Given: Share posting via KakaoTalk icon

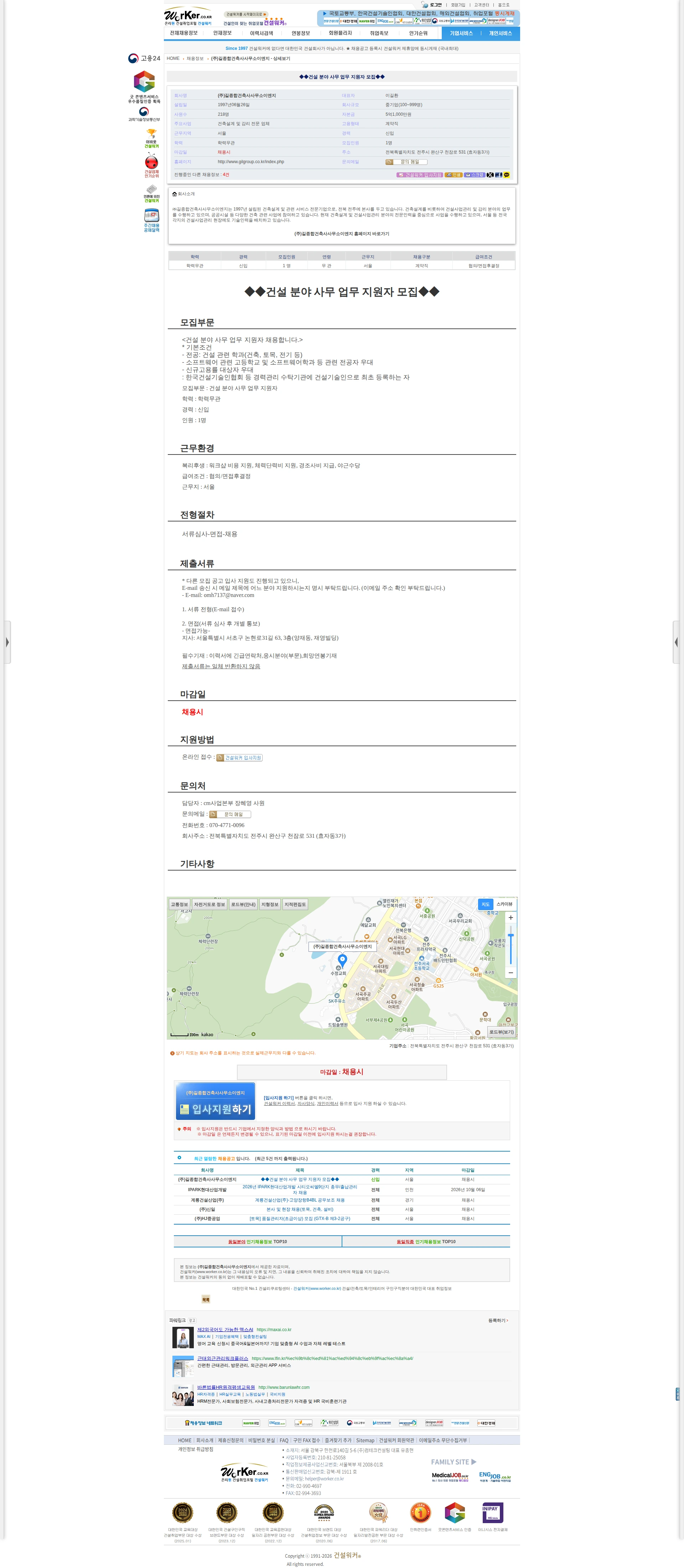Looking at the screenshot, I should (506, 175).
